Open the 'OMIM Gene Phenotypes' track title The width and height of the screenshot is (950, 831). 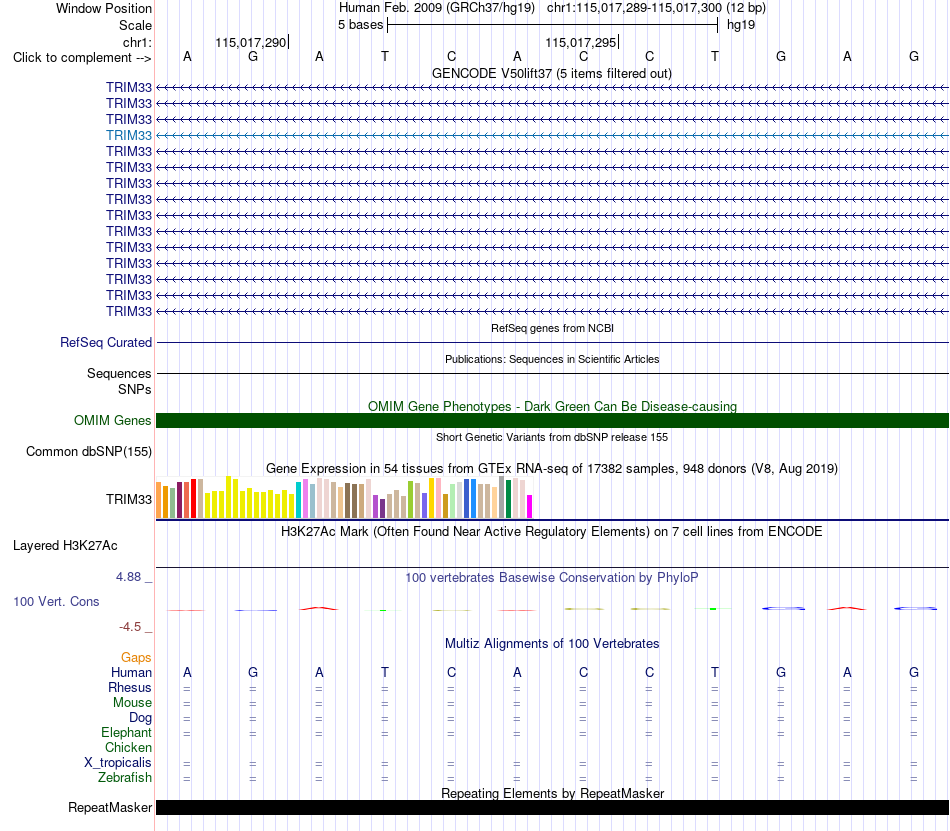[x=552, y=406]
